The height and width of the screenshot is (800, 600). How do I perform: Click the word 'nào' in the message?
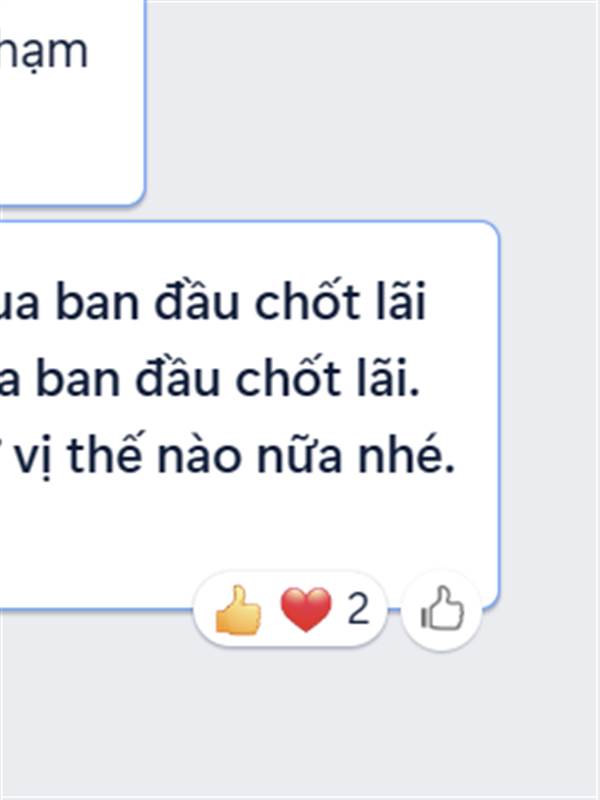pos(199,454)
